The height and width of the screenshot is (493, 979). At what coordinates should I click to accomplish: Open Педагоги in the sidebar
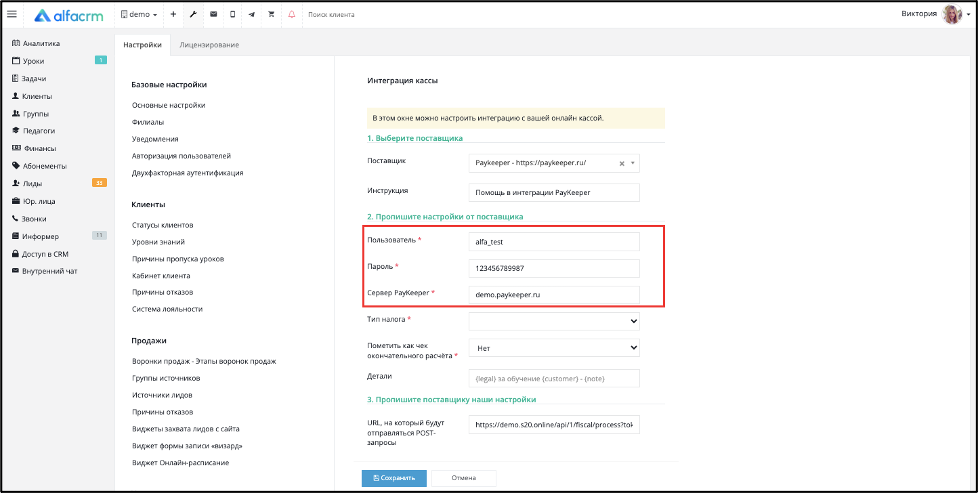coord(34,131)
